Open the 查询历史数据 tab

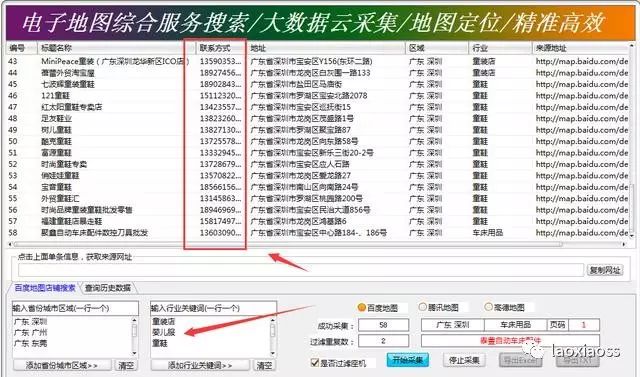pos(108,288)
